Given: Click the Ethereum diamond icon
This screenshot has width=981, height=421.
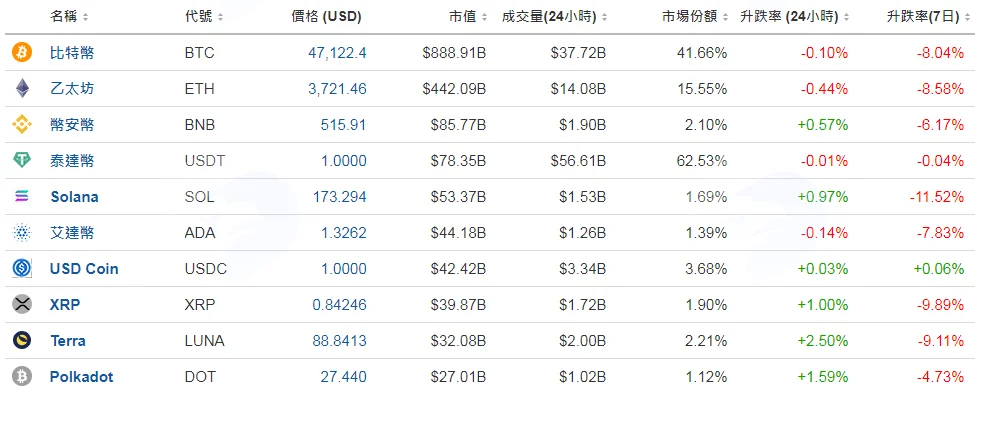Looking at the screenshot, I should click(22, 89).
